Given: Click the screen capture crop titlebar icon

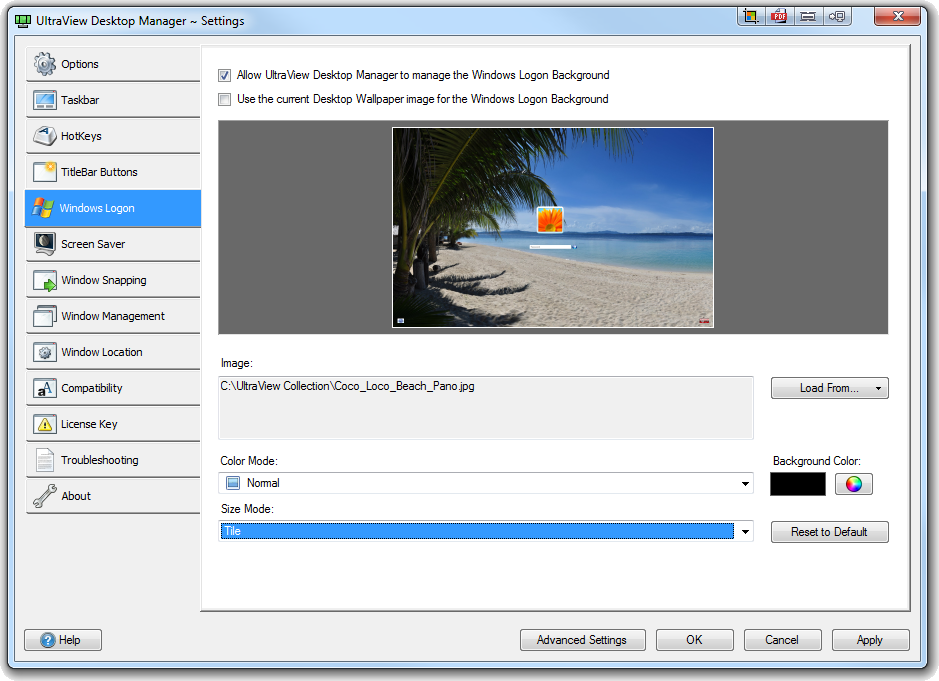Looking at the screenshot, I should point(750,16).
